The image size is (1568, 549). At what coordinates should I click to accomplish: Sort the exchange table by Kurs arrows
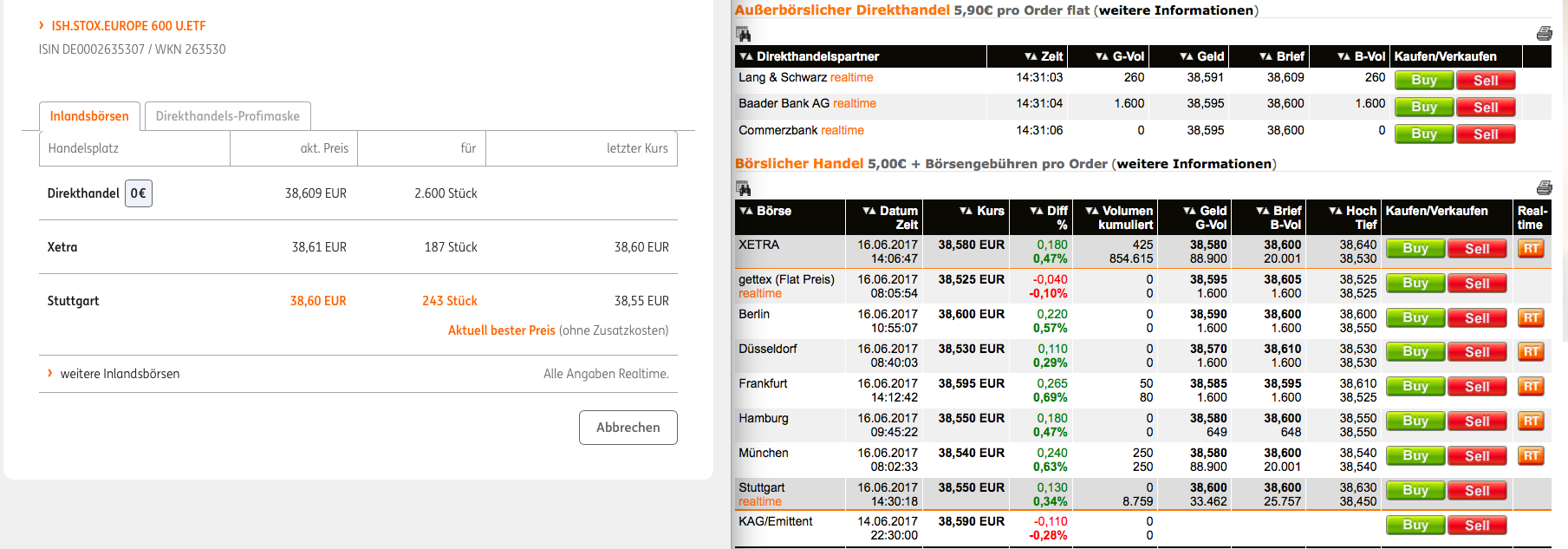pos(966,211)
